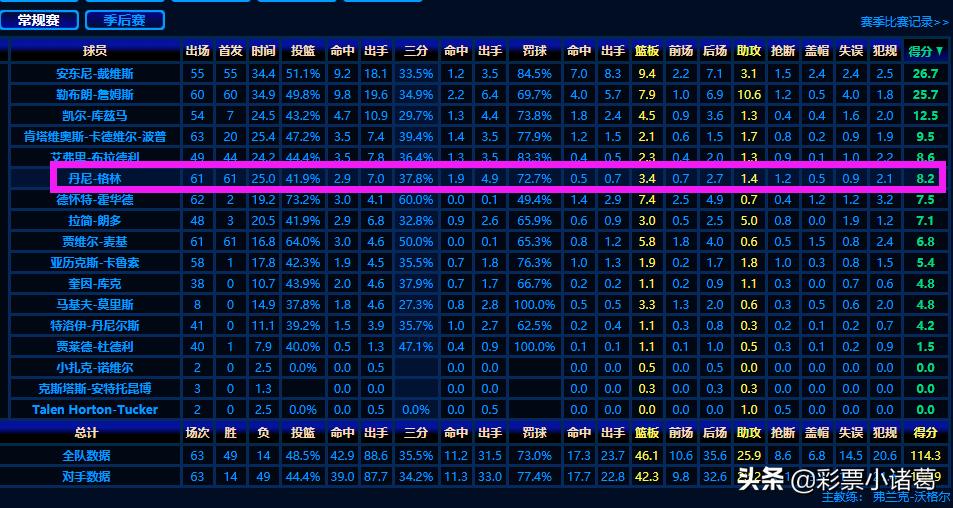Select the 全队数据 totals row label

pos(87,455)
